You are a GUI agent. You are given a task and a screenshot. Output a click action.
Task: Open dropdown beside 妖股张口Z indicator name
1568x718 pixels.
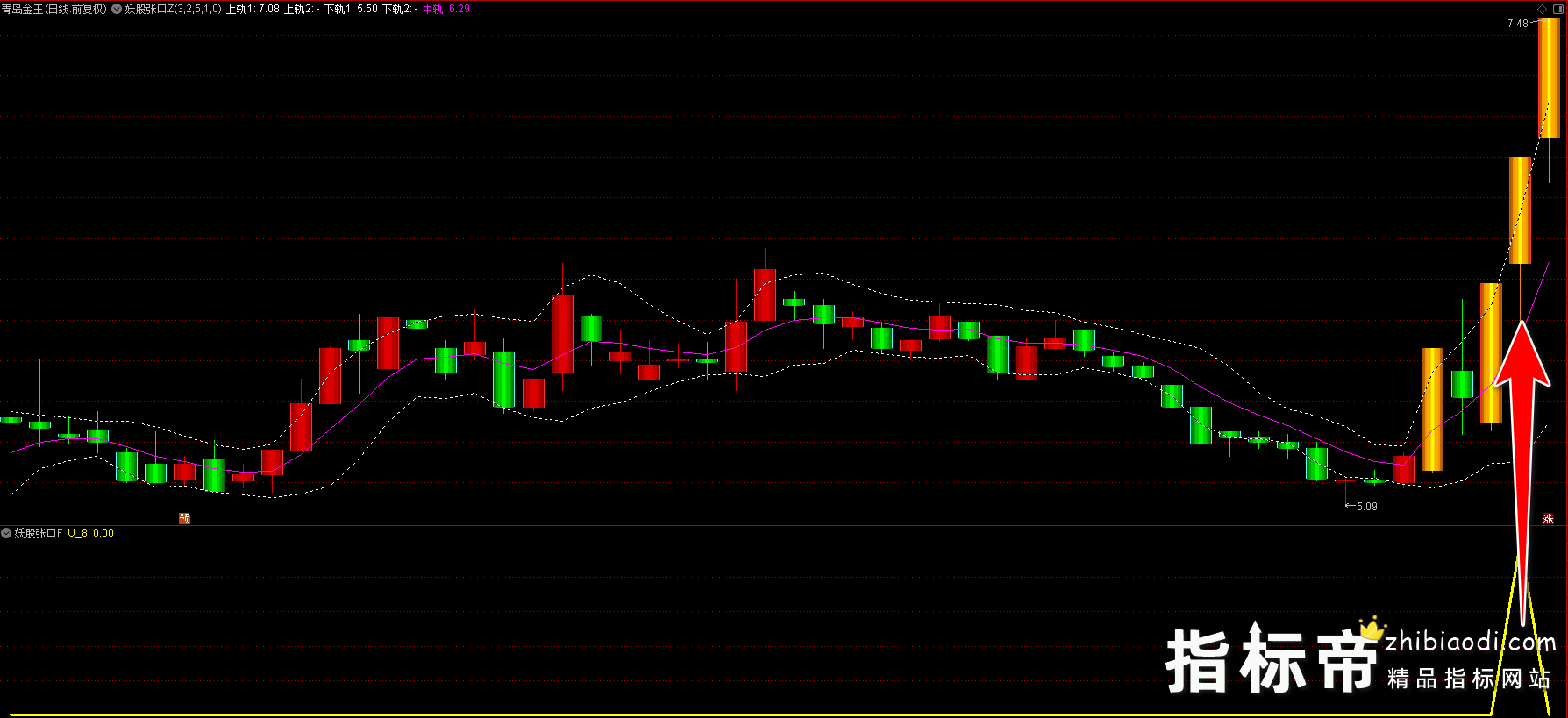click(117, 9)
